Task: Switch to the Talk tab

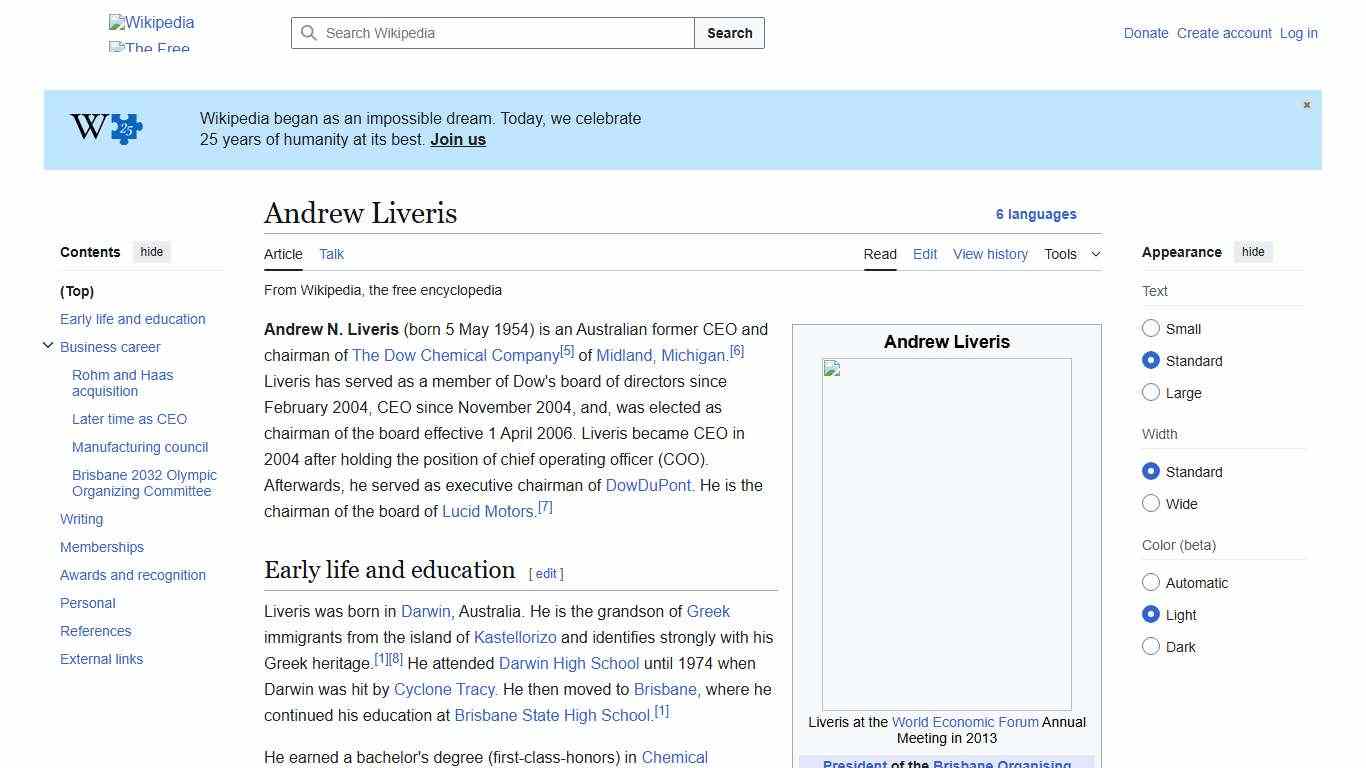Action: pos(331,254)
